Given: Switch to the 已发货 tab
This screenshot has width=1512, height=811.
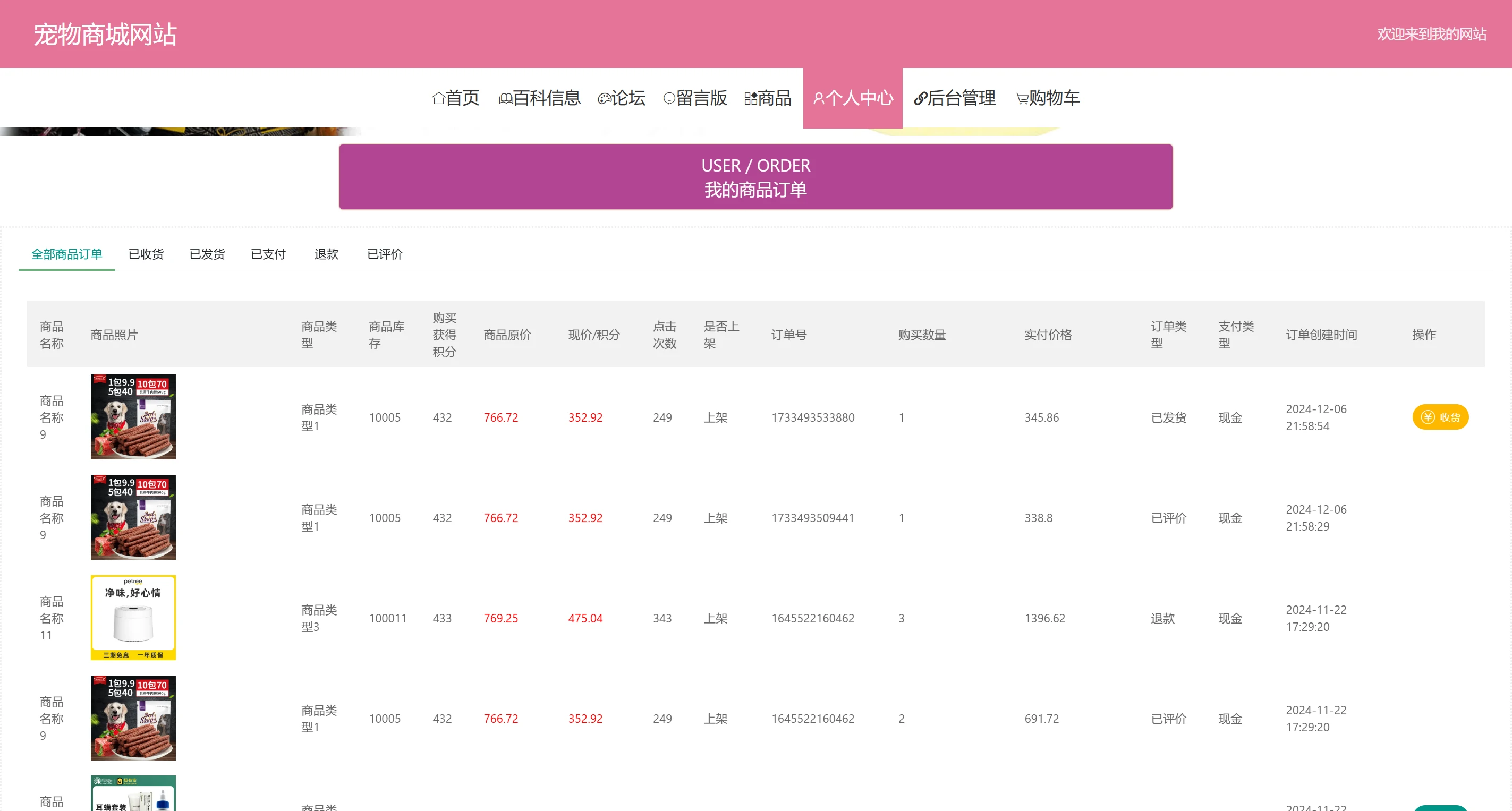Looking at the screenshot, I should (207, 254).
